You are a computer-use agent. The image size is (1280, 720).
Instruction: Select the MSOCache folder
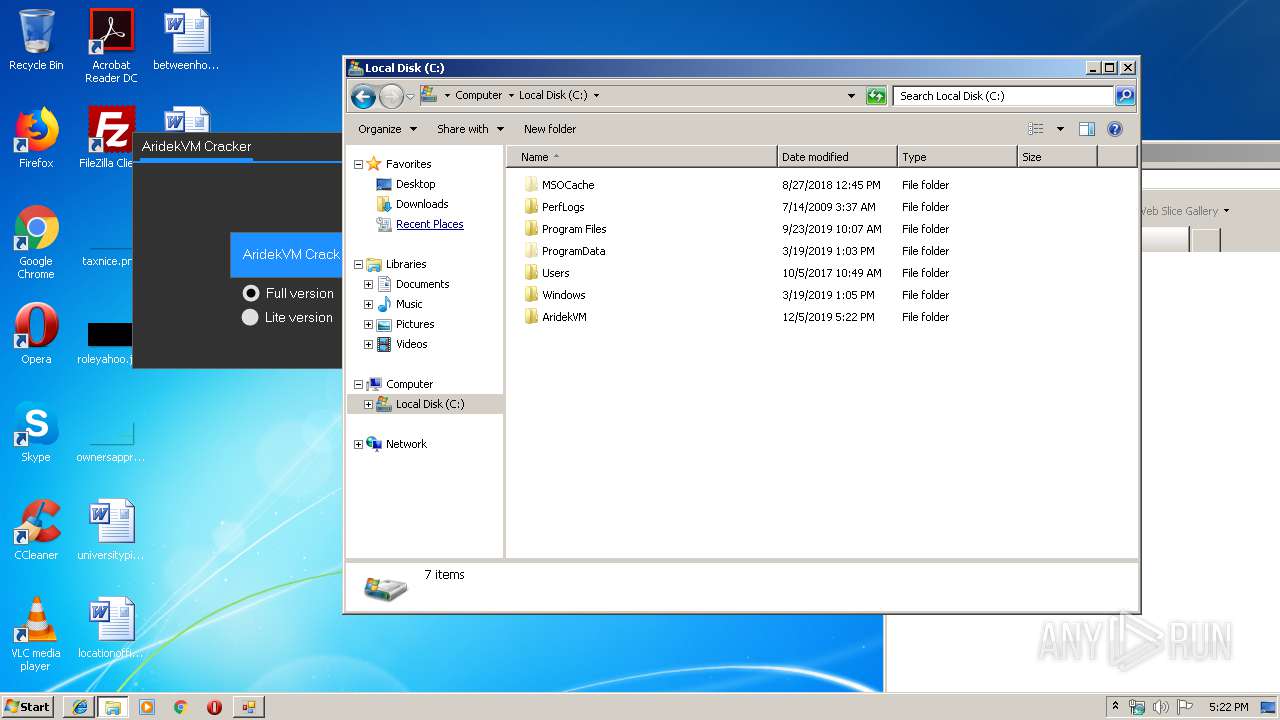[x=568, y=185]
